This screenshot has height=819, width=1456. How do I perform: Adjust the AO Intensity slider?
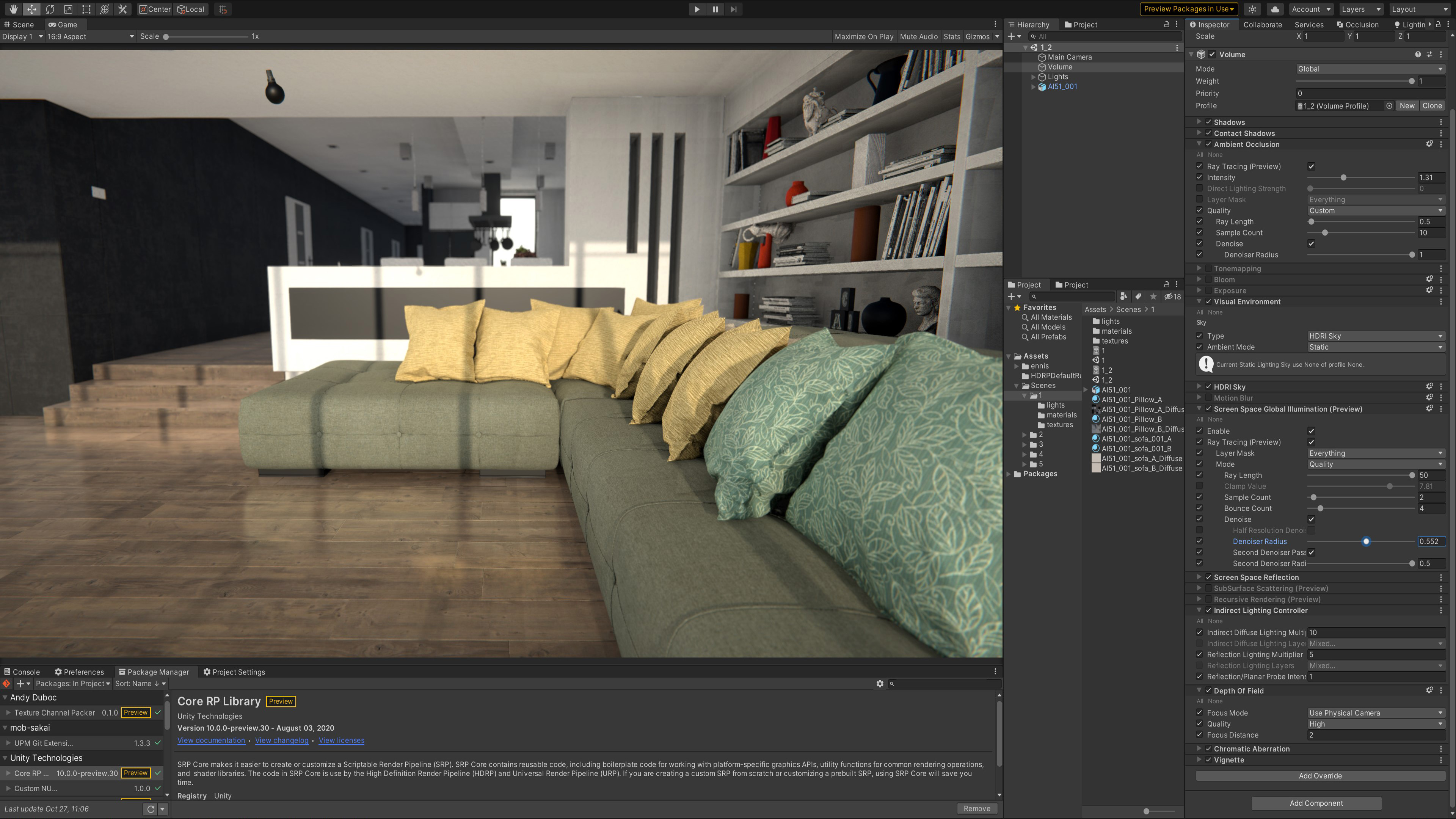(x=1343, y=177)
